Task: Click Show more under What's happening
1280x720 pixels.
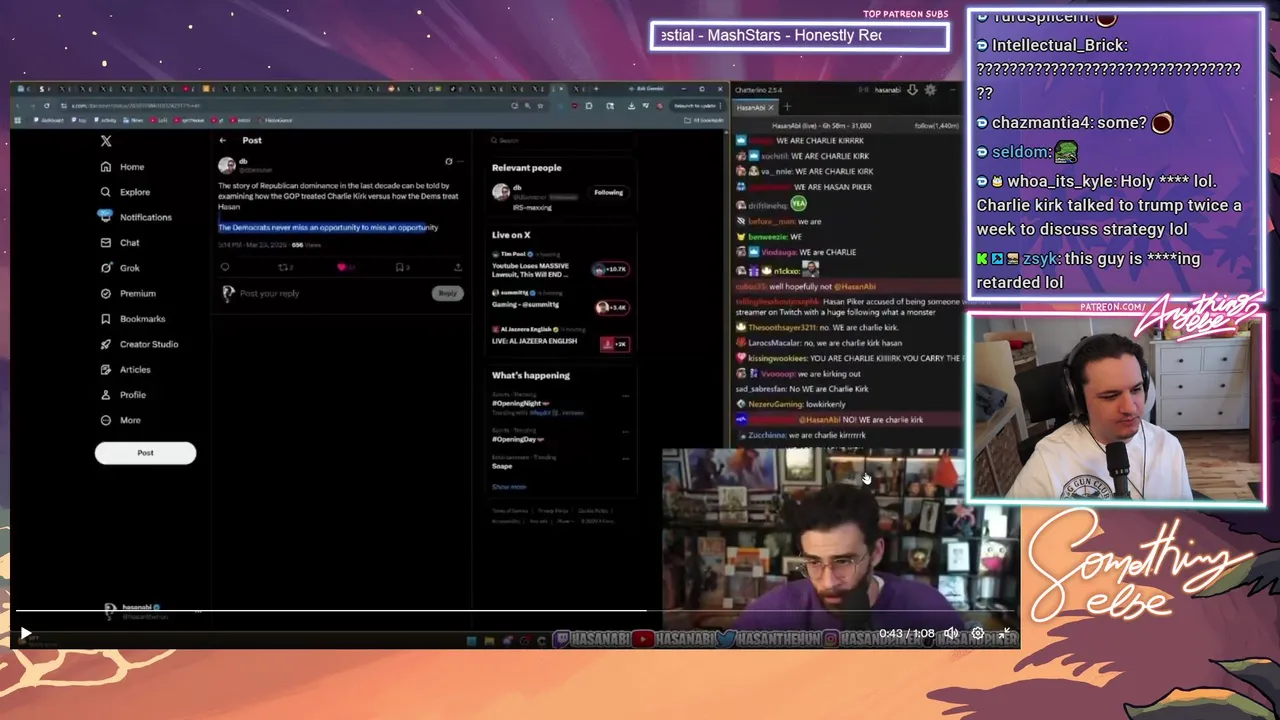Action: (x=509, y=487)
